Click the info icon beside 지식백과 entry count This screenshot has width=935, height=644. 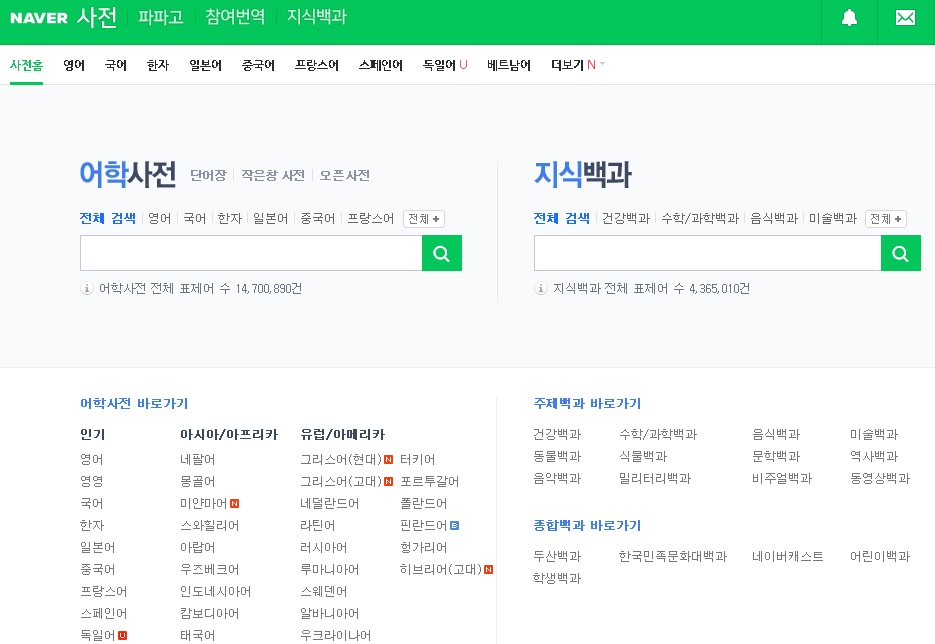click(540, 289)
